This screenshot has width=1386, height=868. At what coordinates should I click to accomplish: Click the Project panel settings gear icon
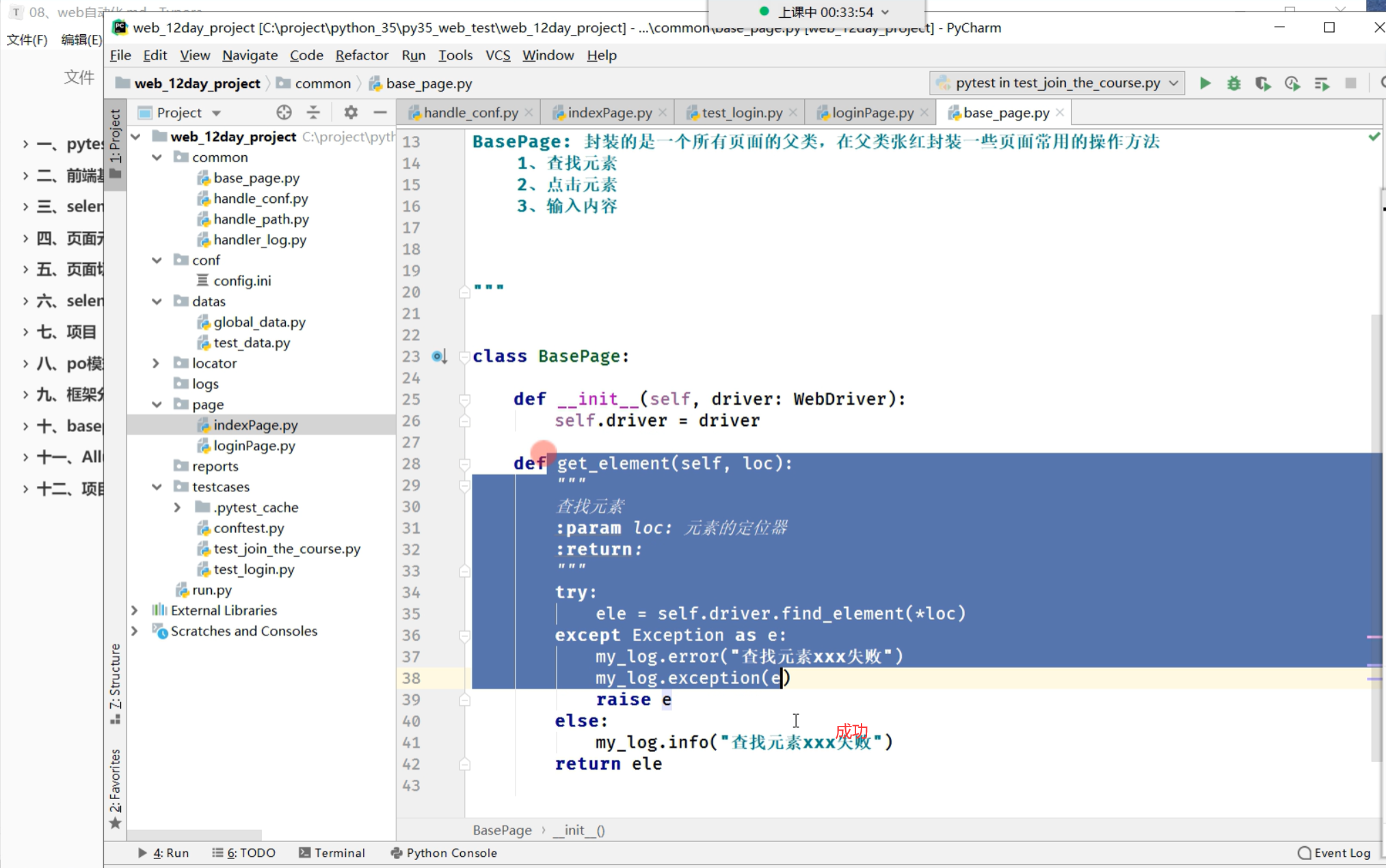coord(351,112)
